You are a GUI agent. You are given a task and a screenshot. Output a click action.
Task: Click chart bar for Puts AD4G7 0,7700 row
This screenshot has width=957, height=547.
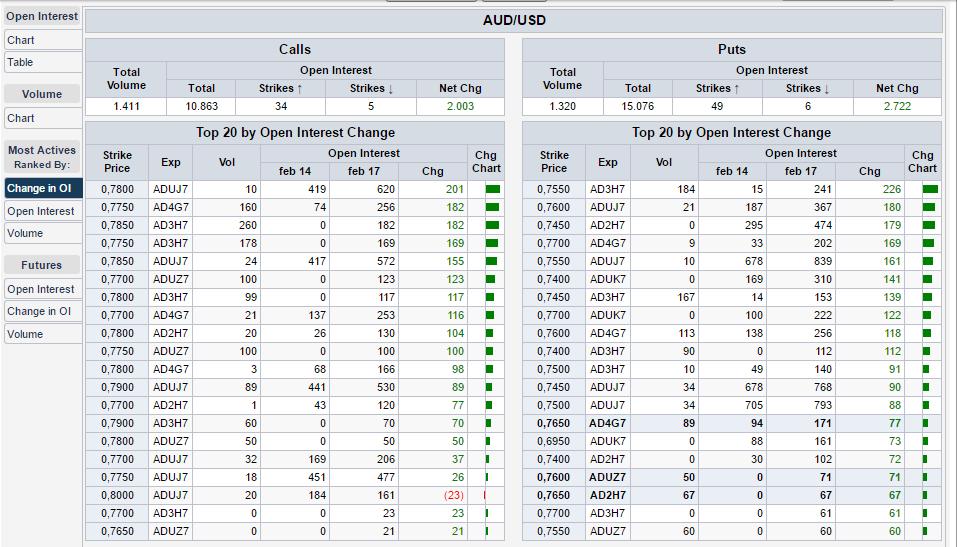(x=929, y=243)
